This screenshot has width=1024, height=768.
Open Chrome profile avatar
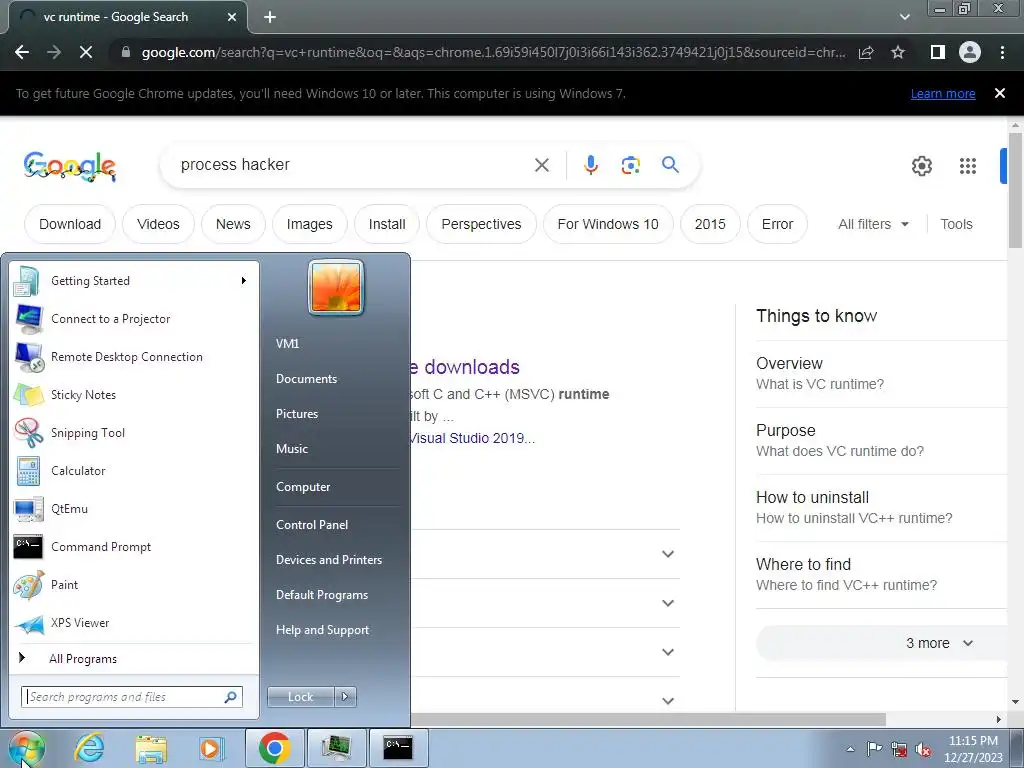(x=970, y=52)
